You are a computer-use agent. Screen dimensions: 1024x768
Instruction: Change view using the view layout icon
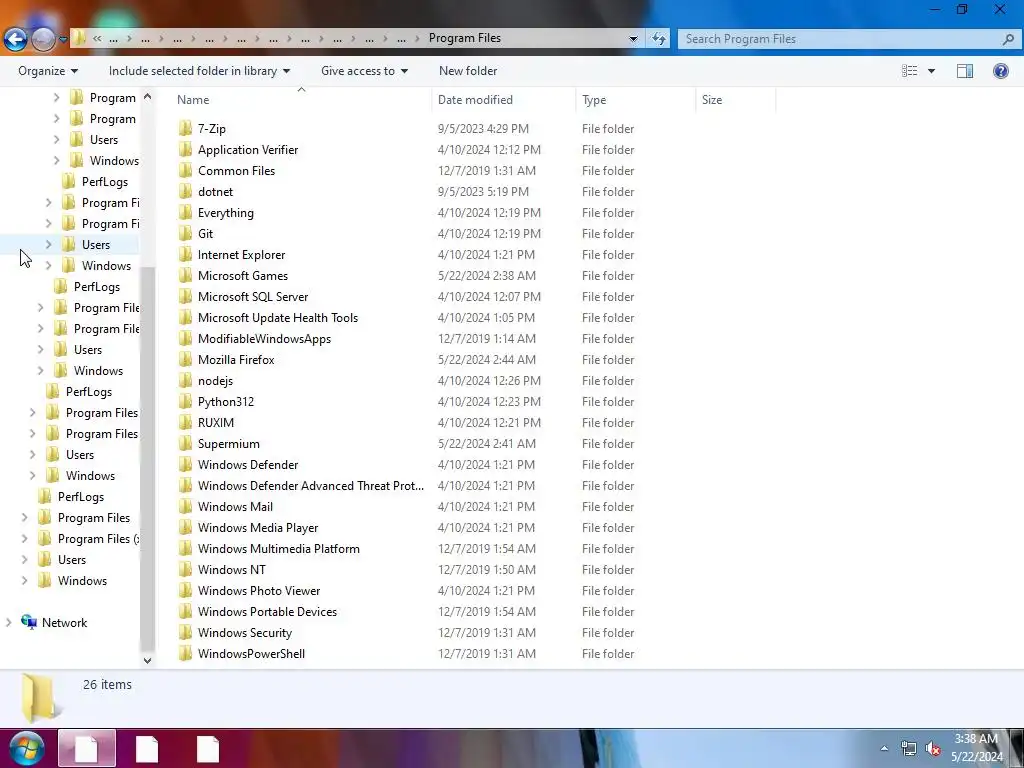pos(910,71)
